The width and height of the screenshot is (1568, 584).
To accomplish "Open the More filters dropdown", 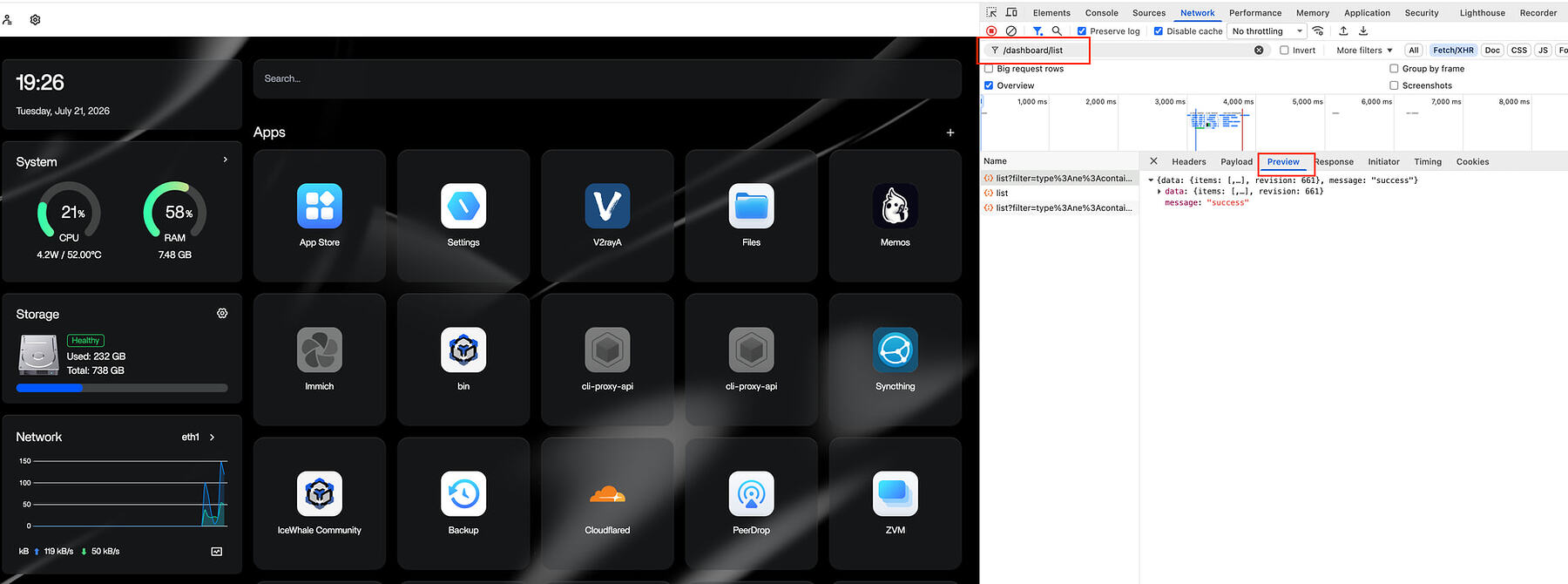I will point(1364,51).
